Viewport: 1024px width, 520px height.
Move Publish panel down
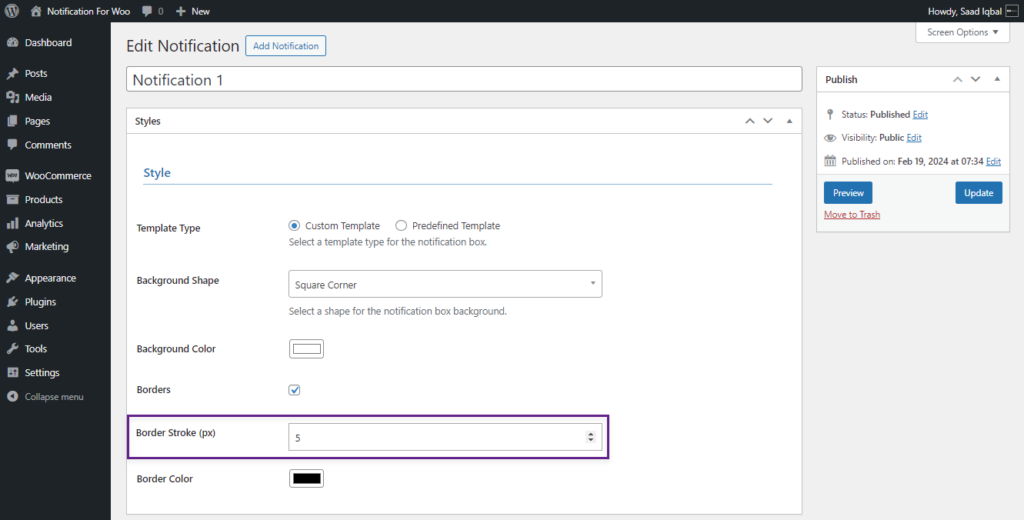pos(976,79)
